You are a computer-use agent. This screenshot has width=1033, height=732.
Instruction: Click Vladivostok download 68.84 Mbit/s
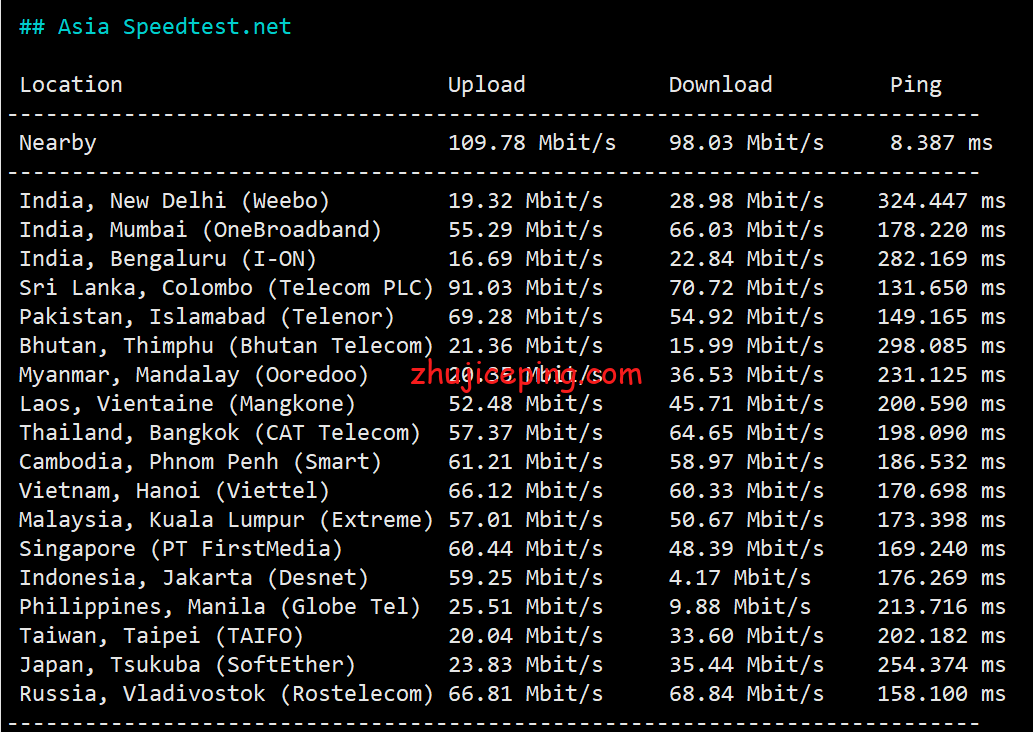click(746, 694)
